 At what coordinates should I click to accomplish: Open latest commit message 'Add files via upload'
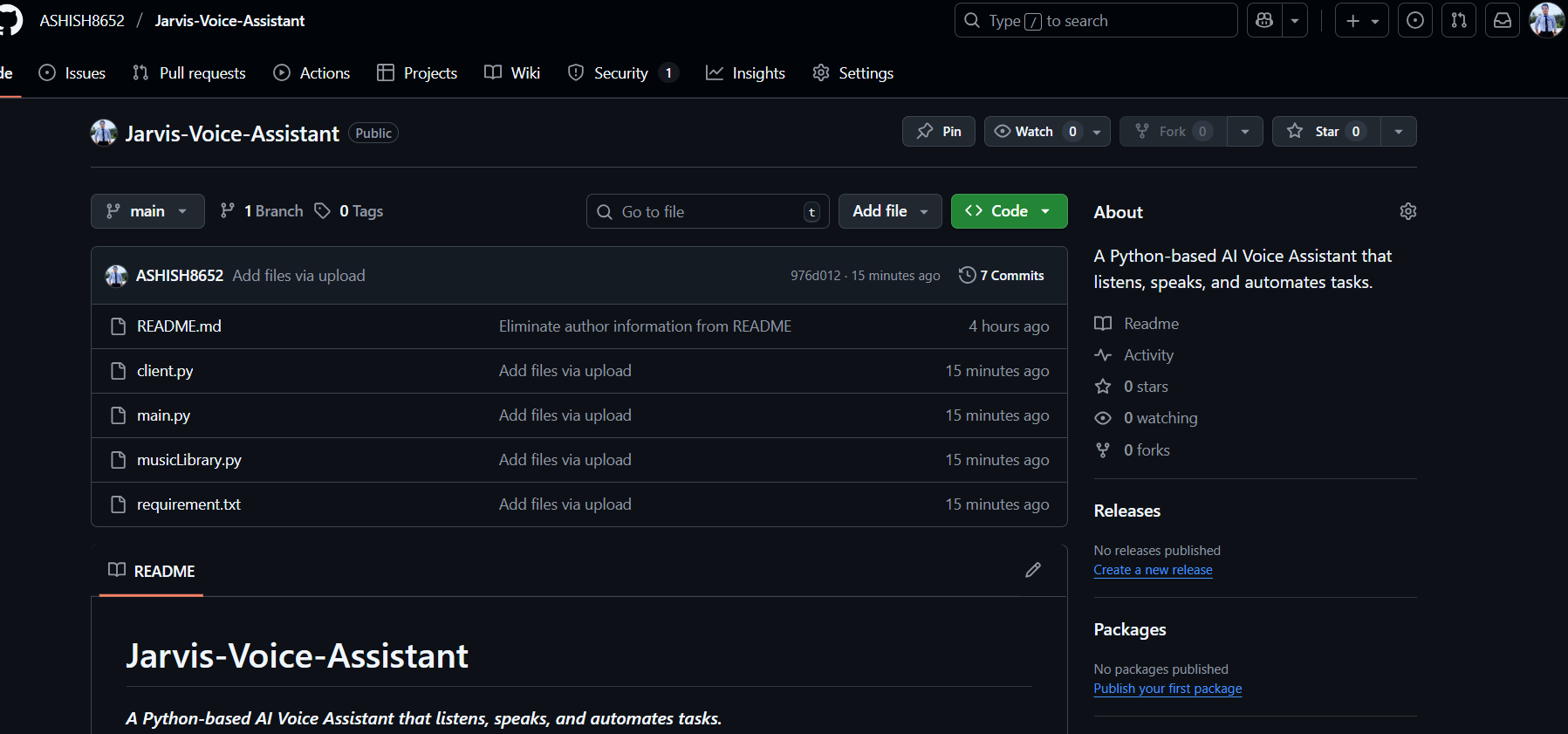click(x=298, y=276)
